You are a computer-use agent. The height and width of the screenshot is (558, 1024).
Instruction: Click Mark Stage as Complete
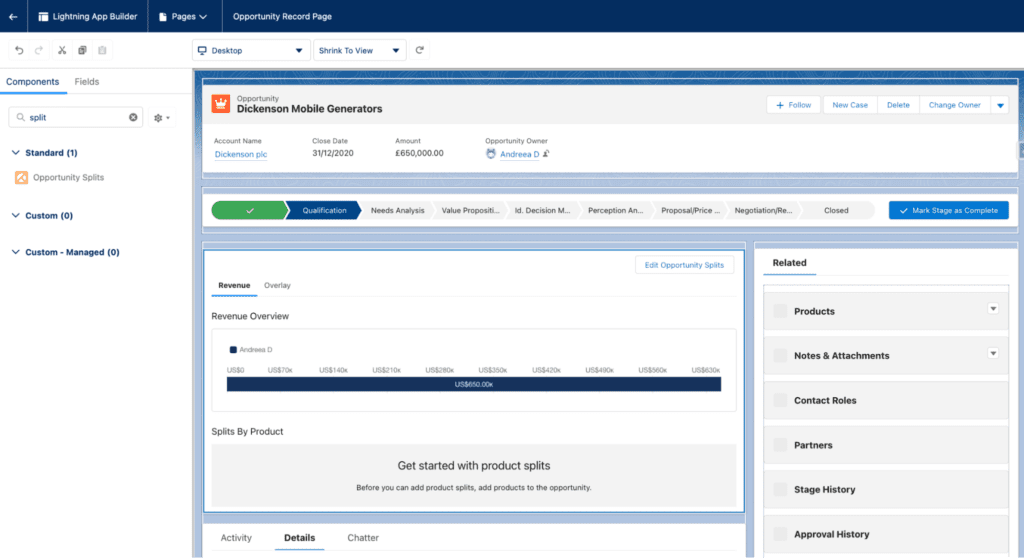point(948,210)
